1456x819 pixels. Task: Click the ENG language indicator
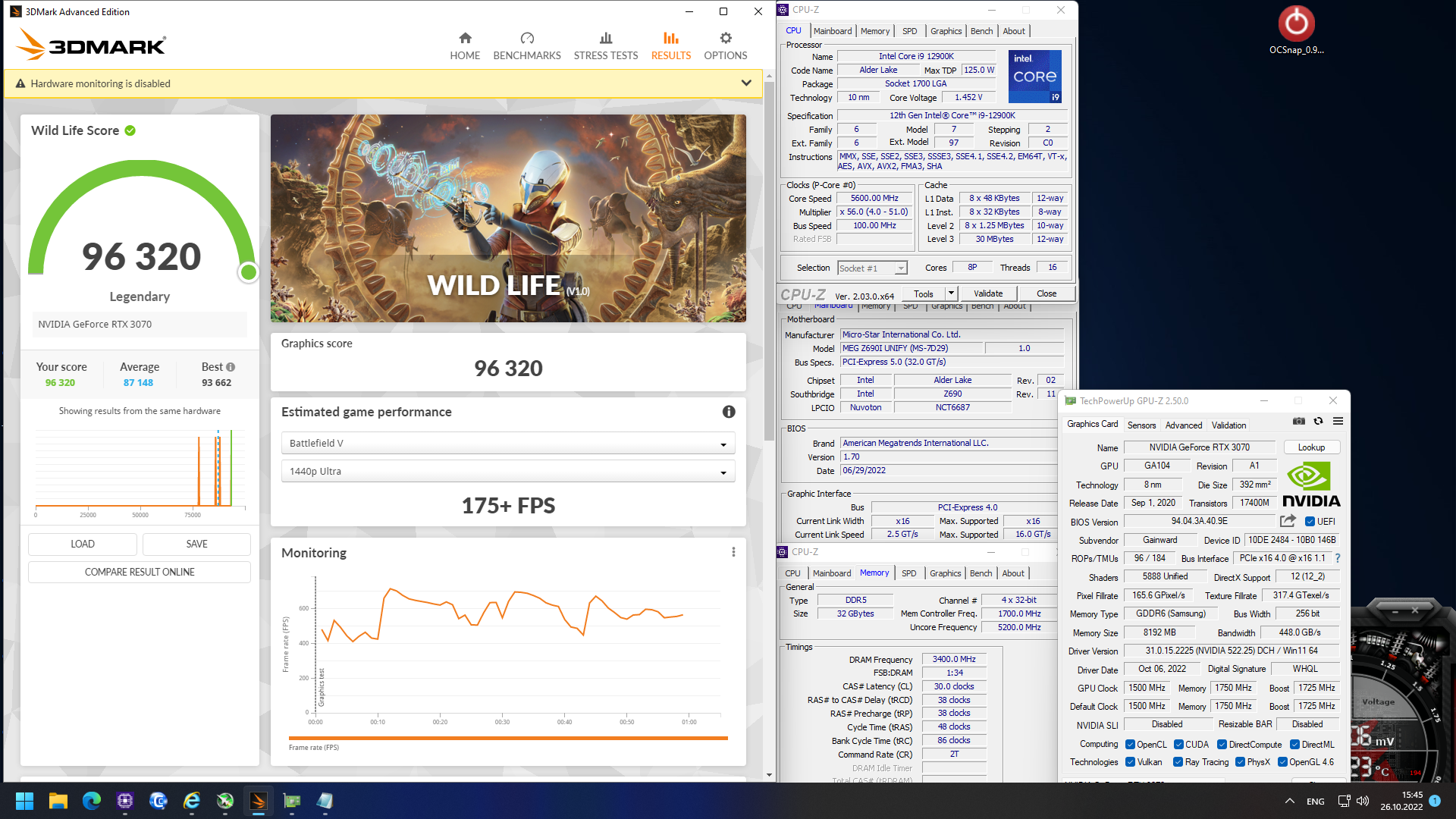1316,802
